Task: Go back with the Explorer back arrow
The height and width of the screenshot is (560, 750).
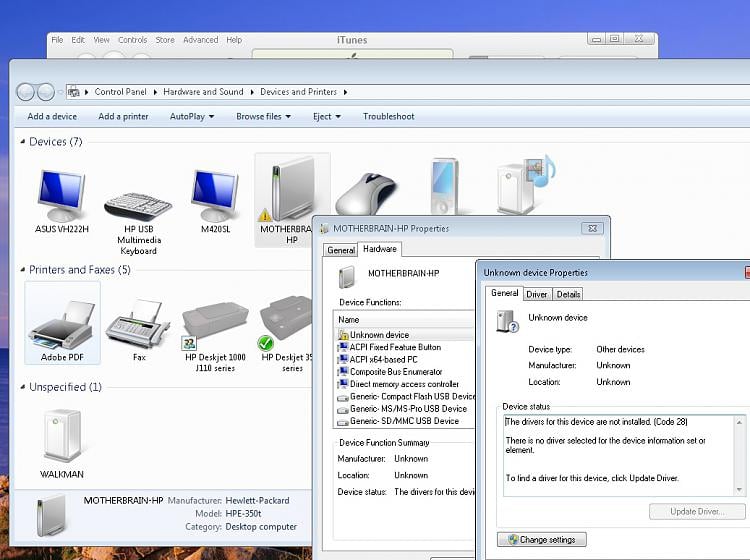Action: point(26,92)
